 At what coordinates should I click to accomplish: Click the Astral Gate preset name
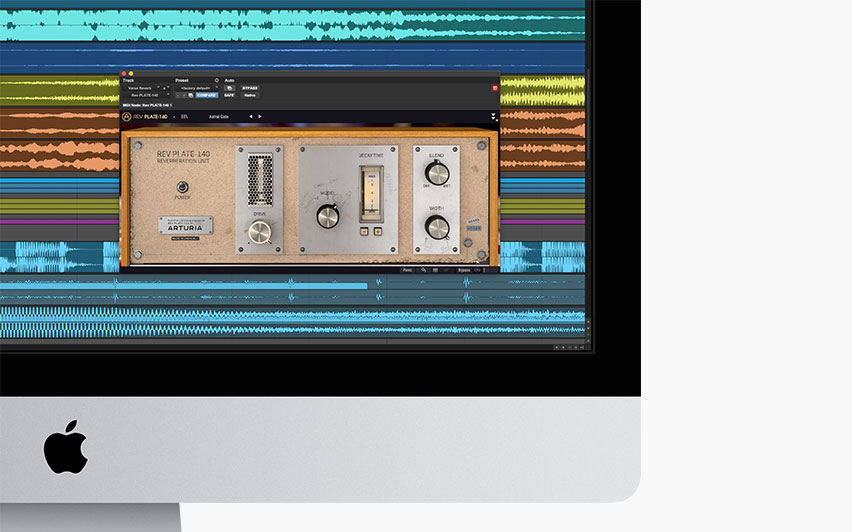pyautogui.click(x=219, y=116)
